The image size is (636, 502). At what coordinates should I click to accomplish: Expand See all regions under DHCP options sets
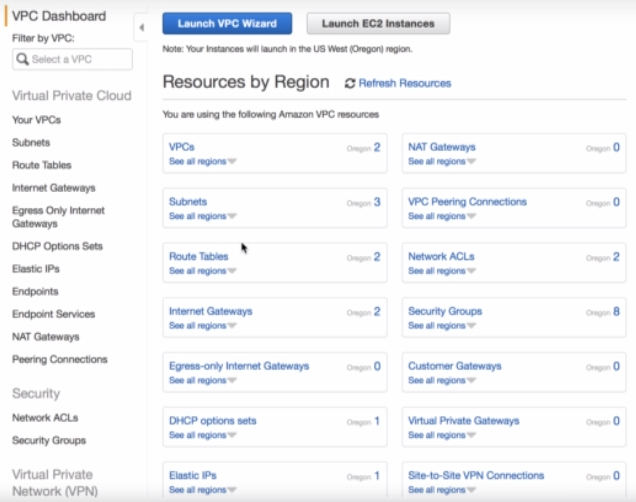202,435
